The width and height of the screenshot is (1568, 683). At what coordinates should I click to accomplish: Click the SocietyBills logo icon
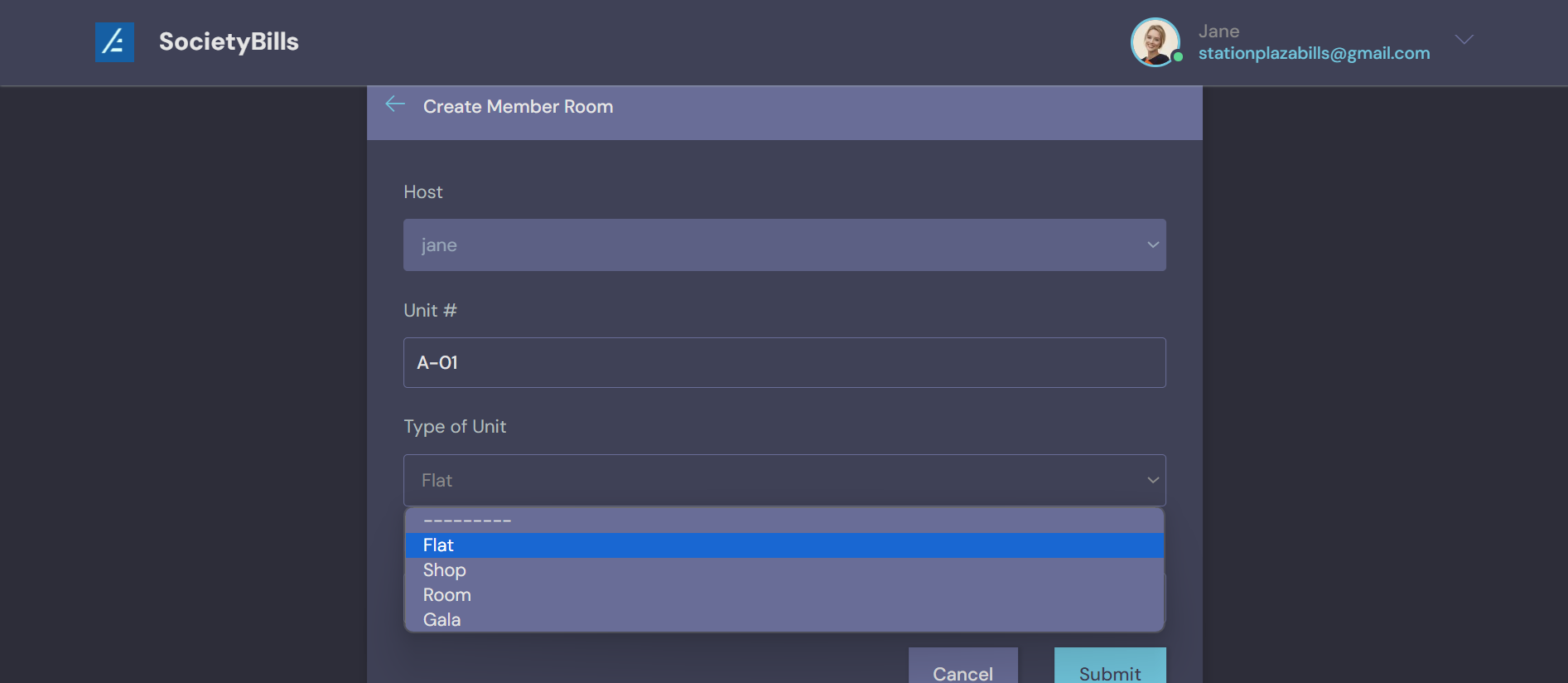pyautogui.click(x=114, y=42)
